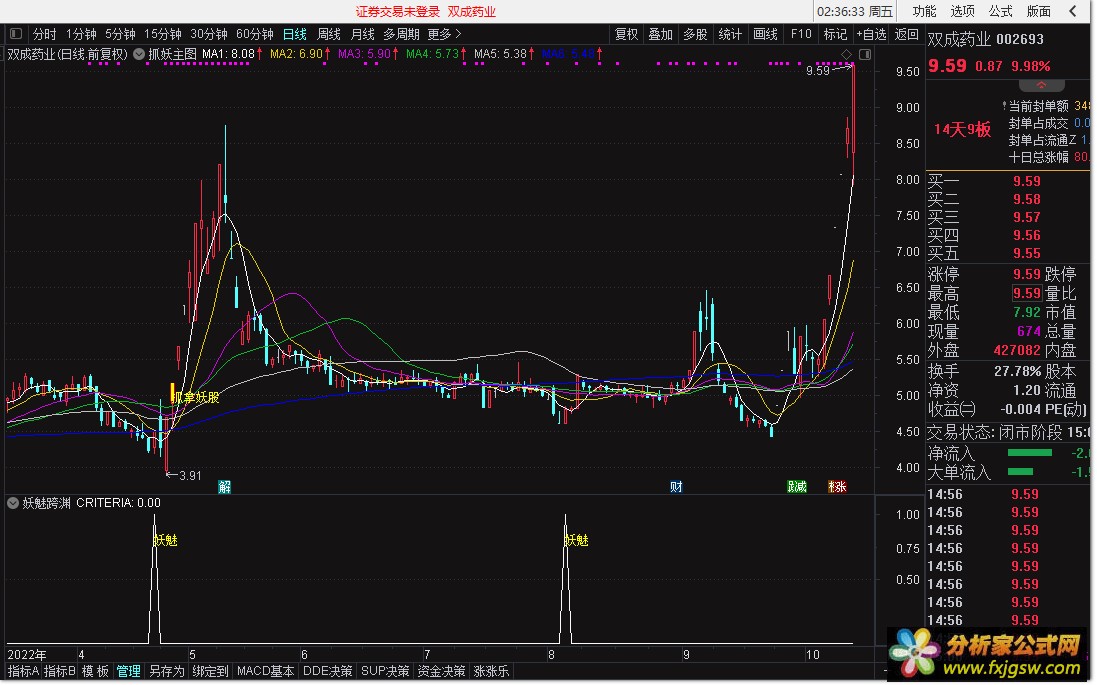Screen dimensions: 1097x685
Task: Open the 多股 multi-stock view
Action: [695, 34]
